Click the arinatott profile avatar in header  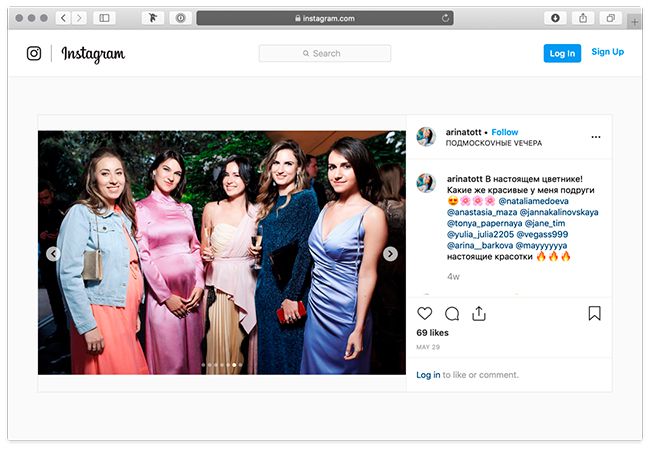[427, 137]
